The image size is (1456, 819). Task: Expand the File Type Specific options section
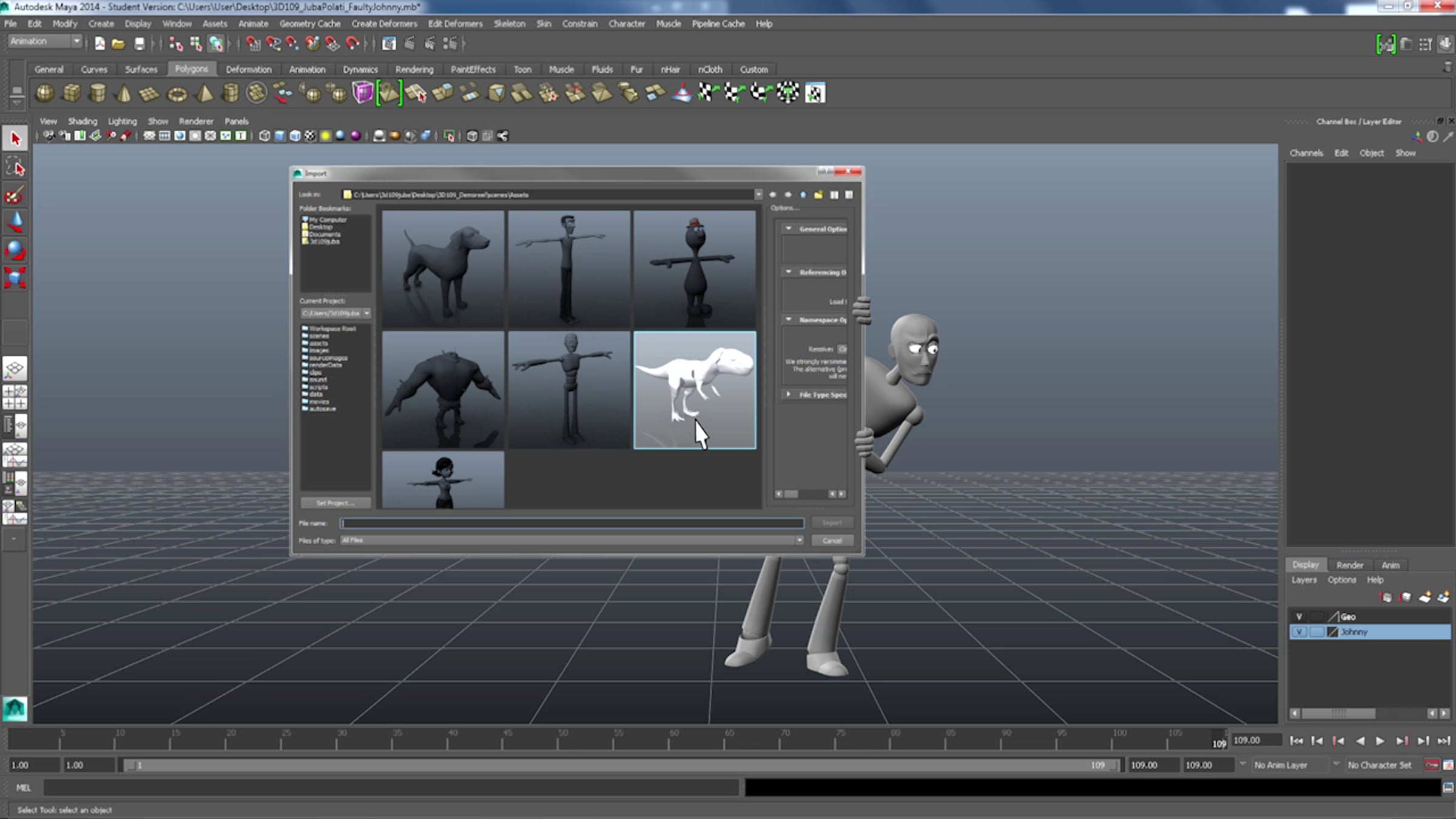(x=789, y=394)
